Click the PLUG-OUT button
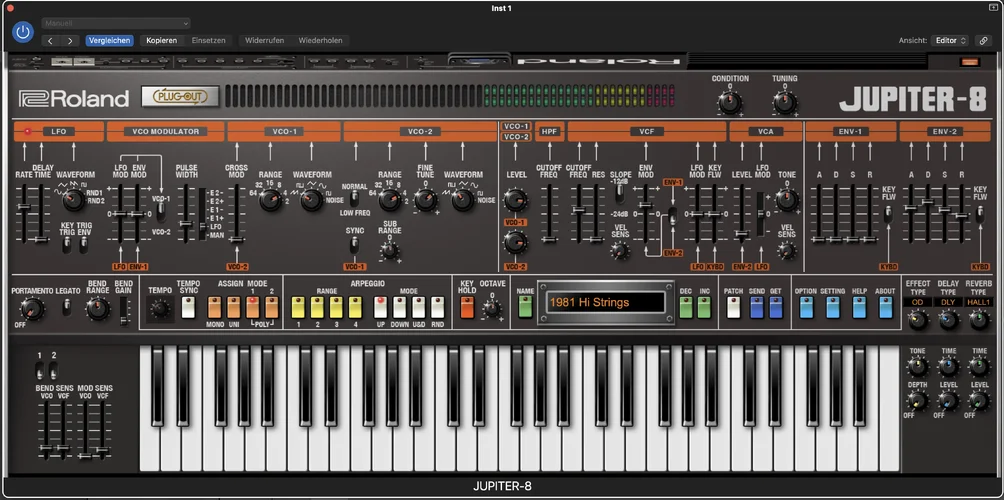Screen dimensions: 1004x500 coord(180,97)
